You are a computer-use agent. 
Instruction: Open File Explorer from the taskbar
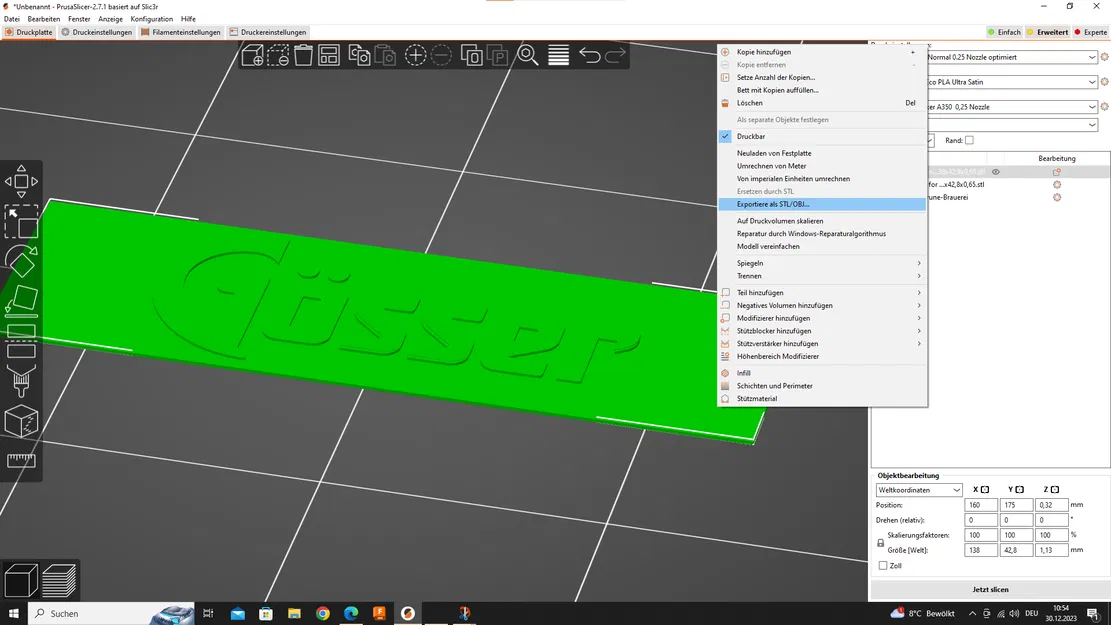(x=294, y=614)
